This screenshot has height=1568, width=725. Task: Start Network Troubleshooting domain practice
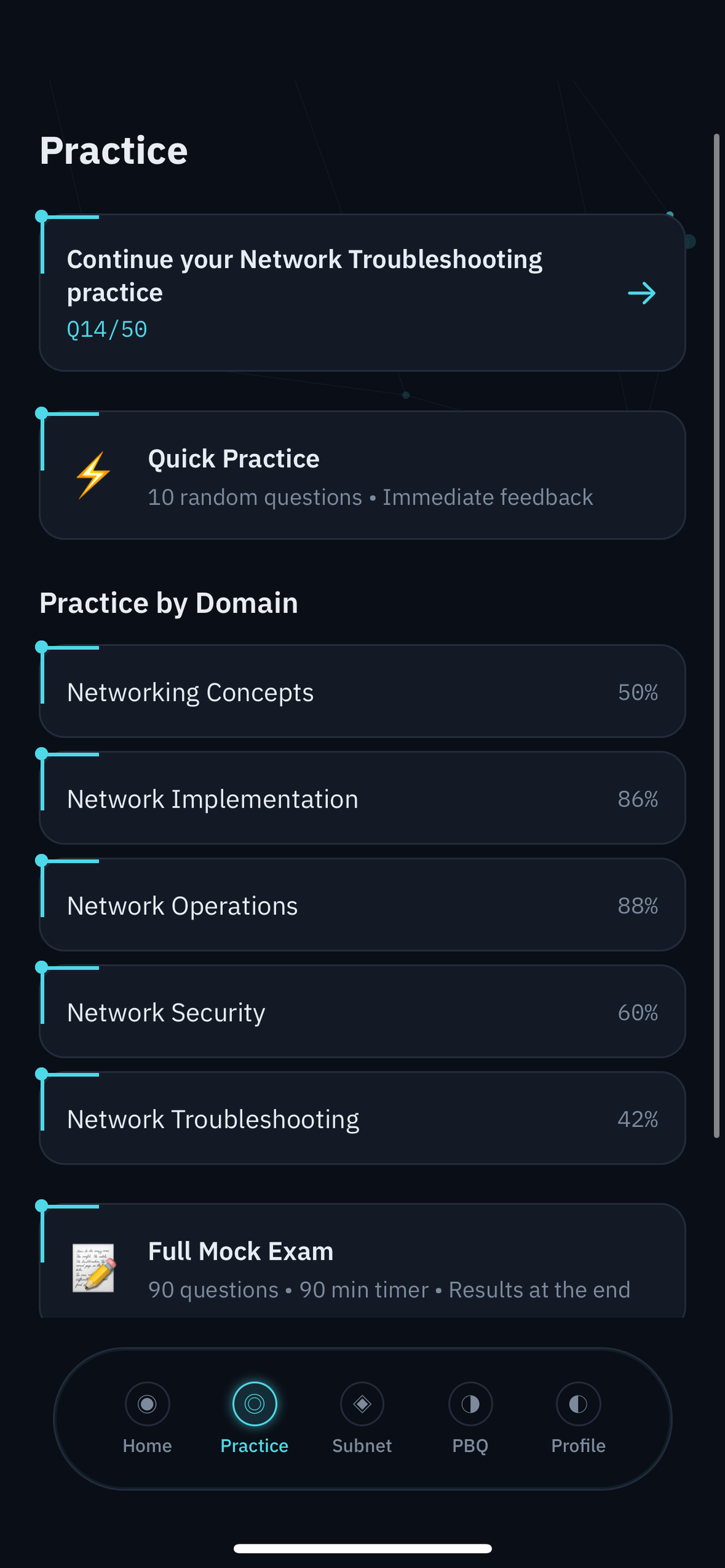click(x=362, y=1118)
